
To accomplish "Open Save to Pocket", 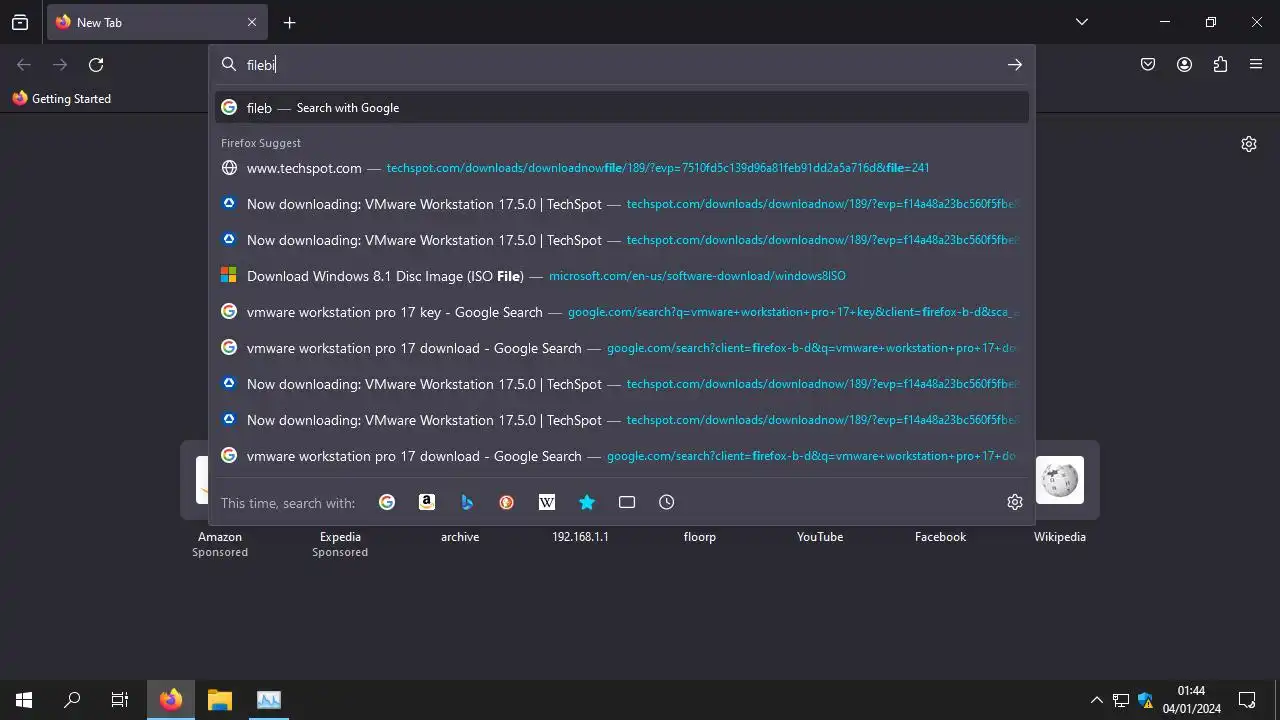I will pyautogui.click(x=1148, y=65).
